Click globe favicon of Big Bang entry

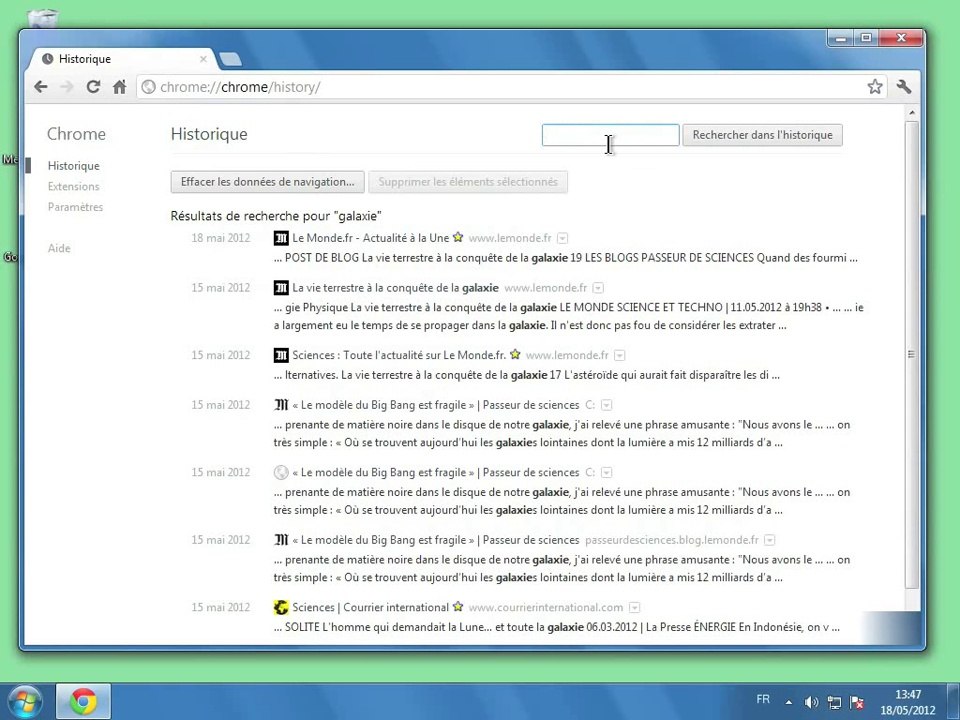click(x=281, y=473)
